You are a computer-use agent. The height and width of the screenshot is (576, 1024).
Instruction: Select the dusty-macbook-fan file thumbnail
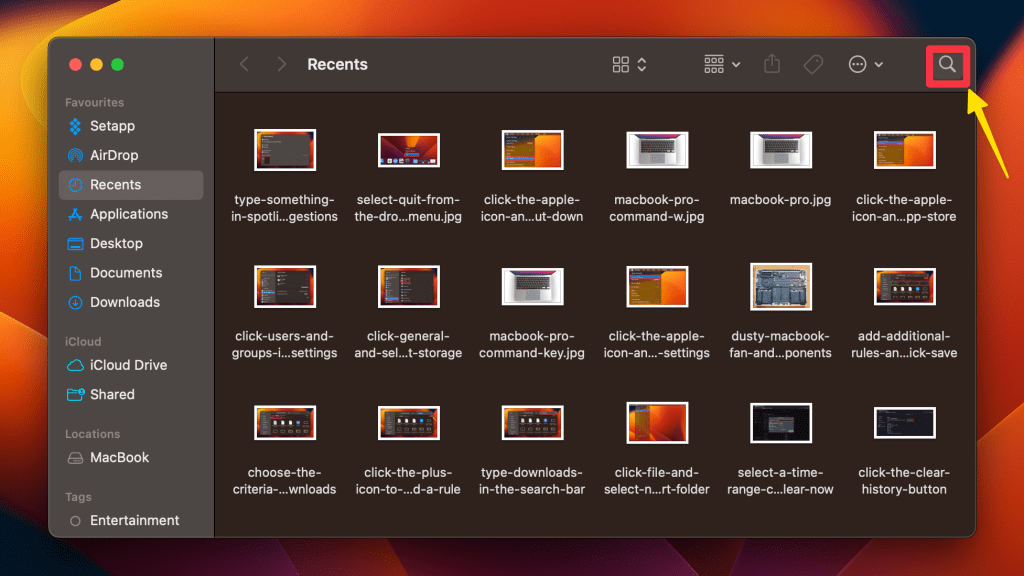(780, 286)
